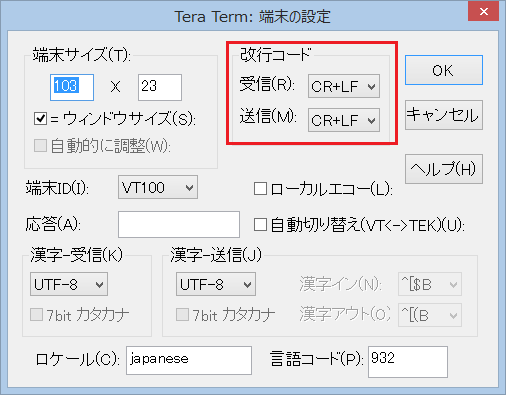Toggle 7bit カタカナ under 漢字-受信

tap(36, 315)
